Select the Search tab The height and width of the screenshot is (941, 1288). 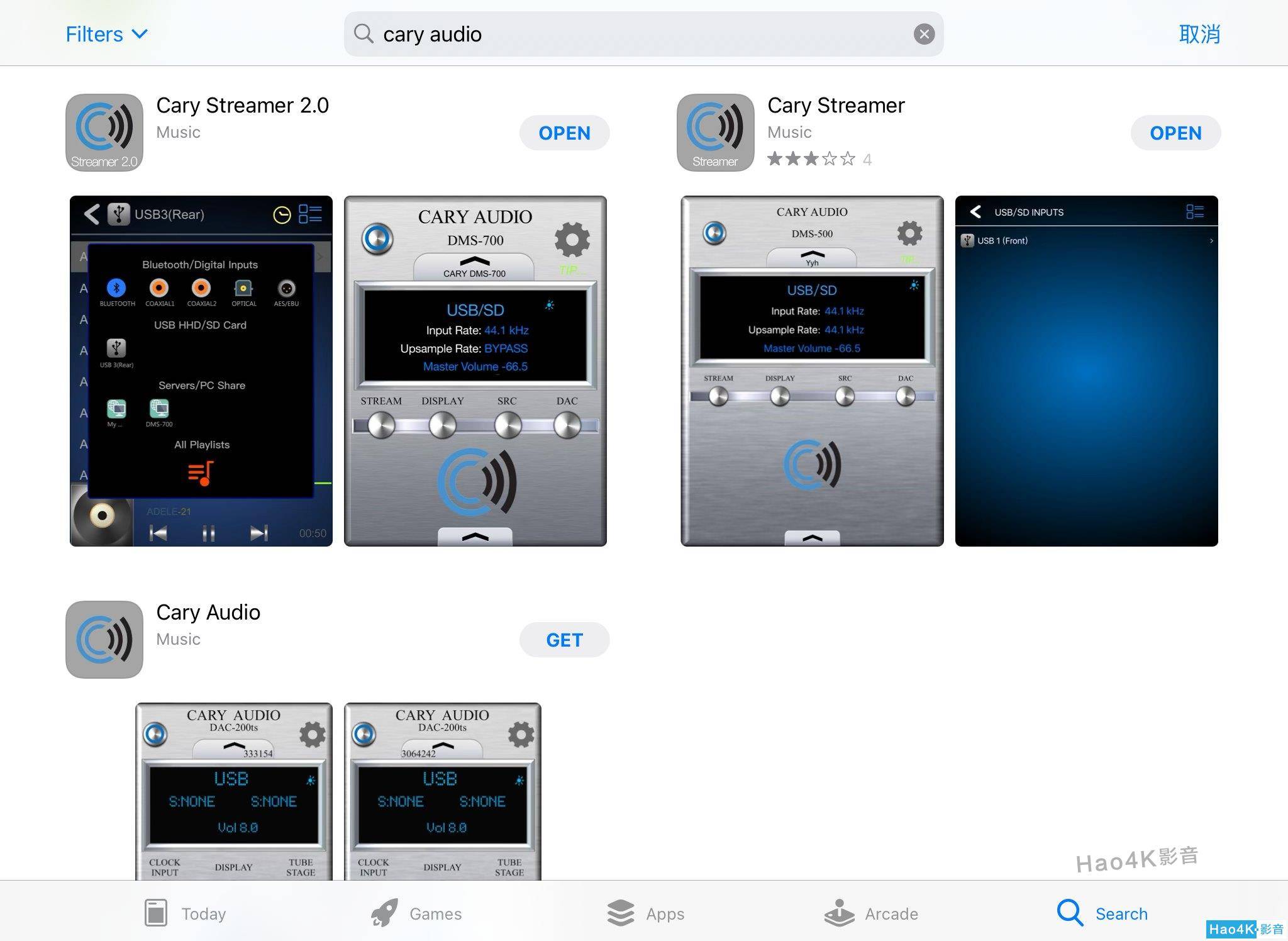(1102, 913)
